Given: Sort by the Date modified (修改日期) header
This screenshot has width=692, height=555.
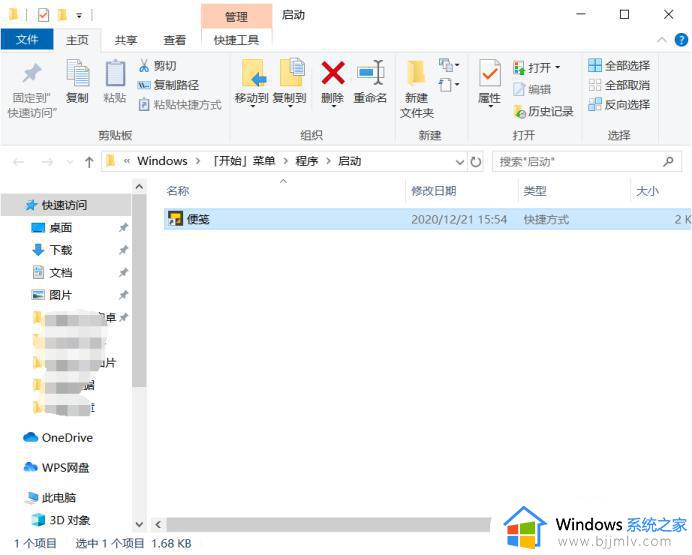Looking at the screenshot, I should click(x=433, y=191).
